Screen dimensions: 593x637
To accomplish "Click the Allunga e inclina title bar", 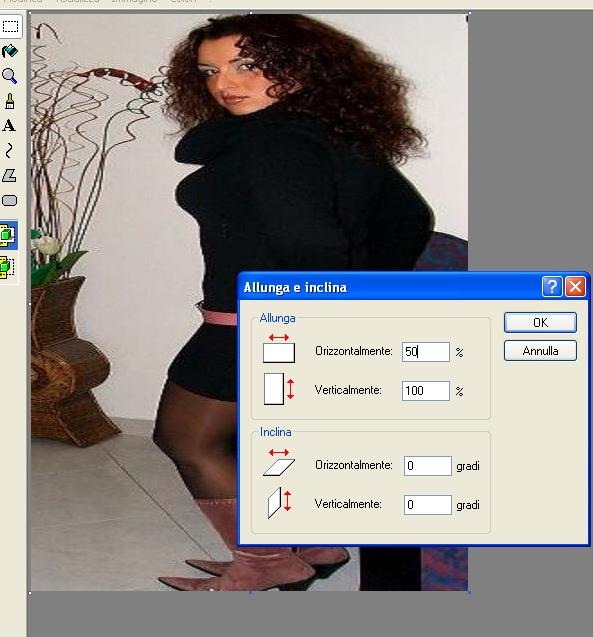I will point(390,287).
